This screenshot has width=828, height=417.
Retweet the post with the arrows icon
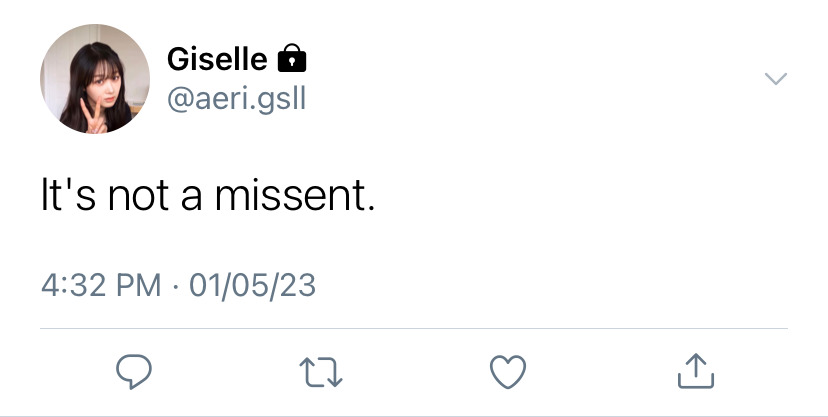click(321, 372)
